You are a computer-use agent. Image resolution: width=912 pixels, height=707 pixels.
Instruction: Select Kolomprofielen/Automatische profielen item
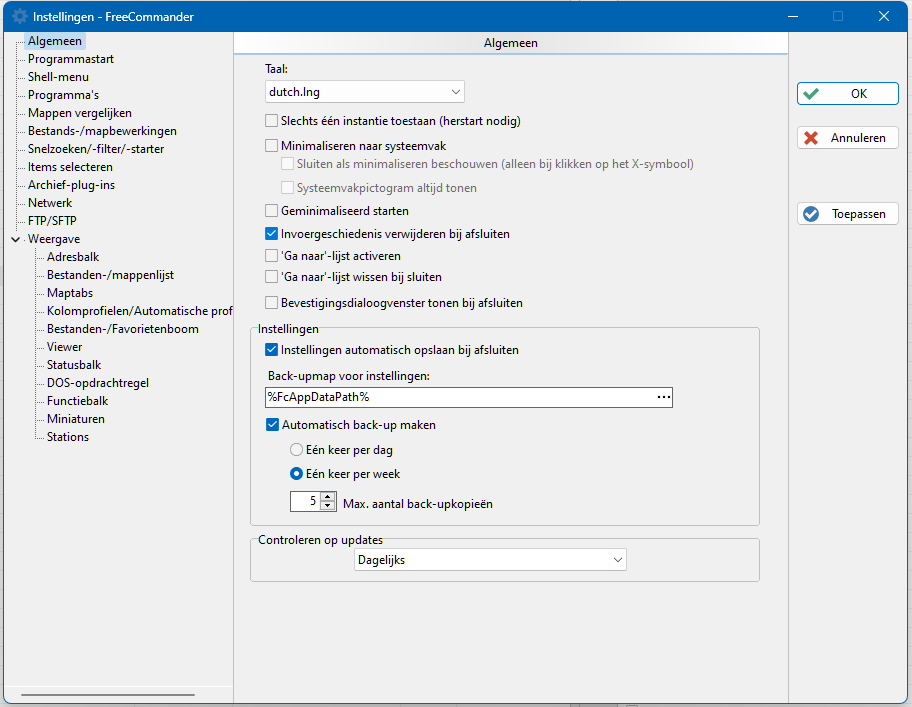point(140,311)
